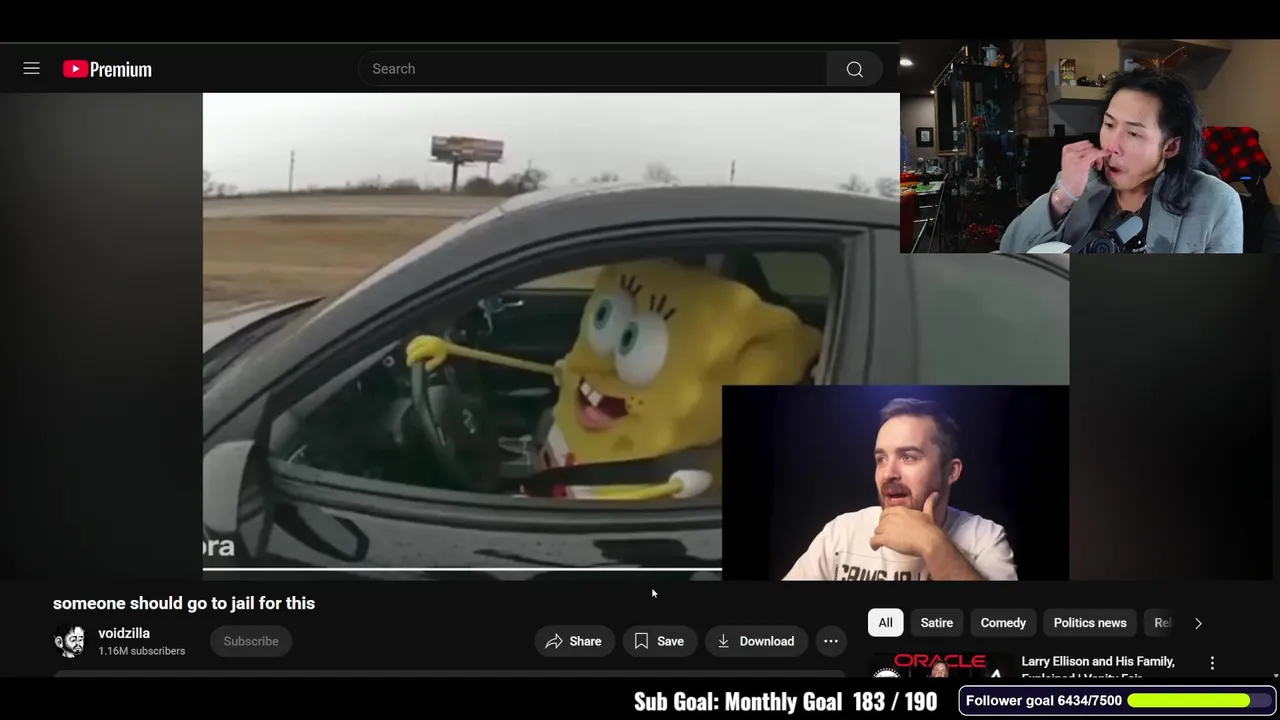Open Larry Ellison video options menu
This screenshot has height=720, width=1280.
(x=1212, y=663)
